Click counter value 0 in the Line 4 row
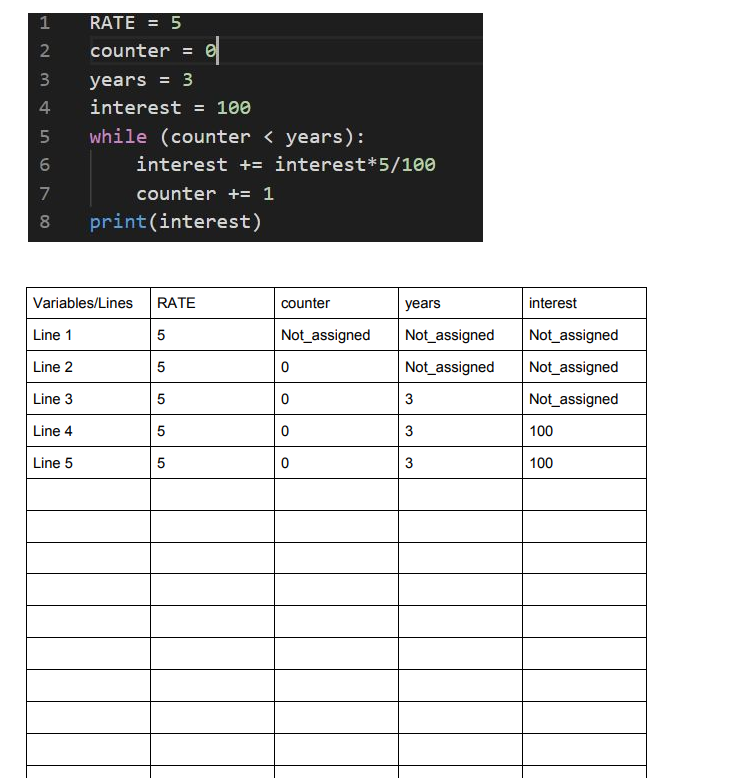Viewport: 733px width, 778px height. [285, 431]
